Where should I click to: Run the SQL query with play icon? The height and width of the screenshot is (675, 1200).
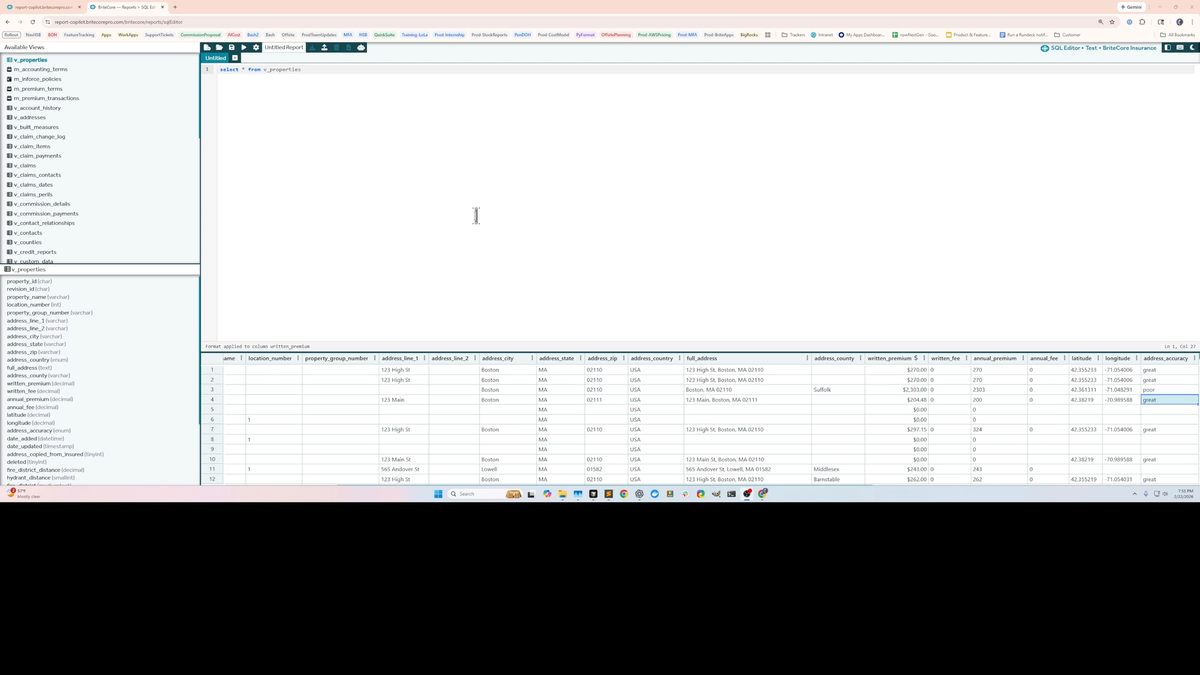[243, 47]
